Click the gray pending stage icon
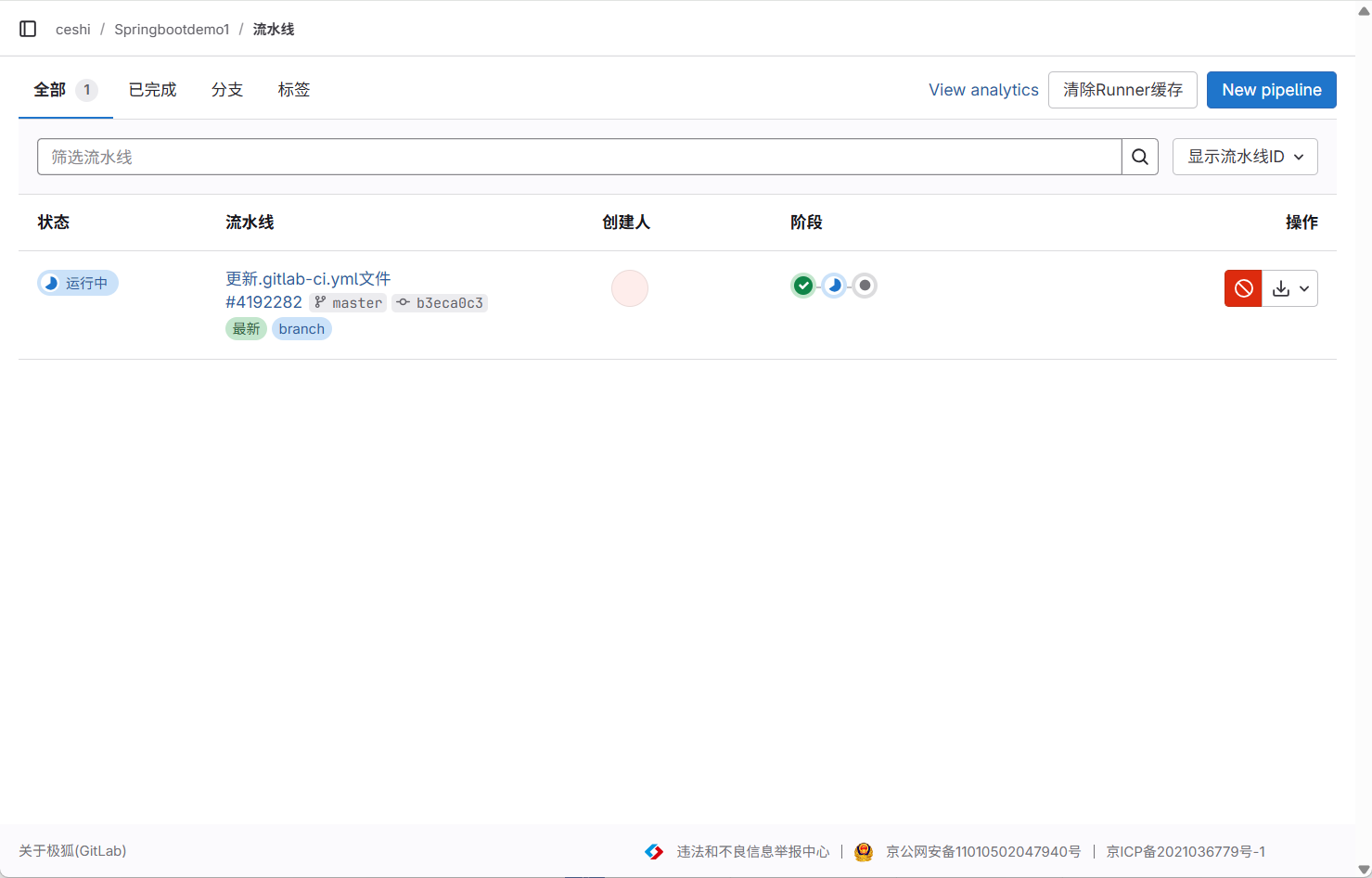1372x878 pixels. [865, 286]
